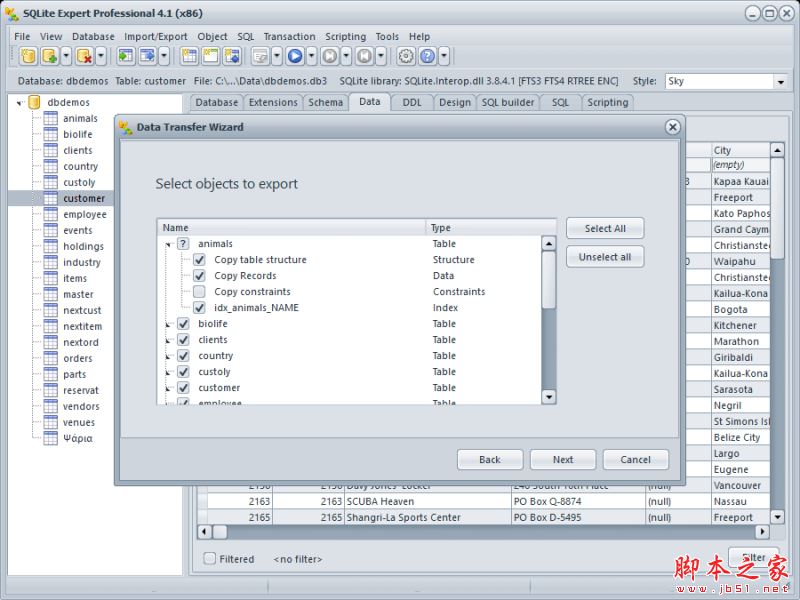800x600 pixels.
Task: Click the table icon beside master
Action: click(51, 294)
